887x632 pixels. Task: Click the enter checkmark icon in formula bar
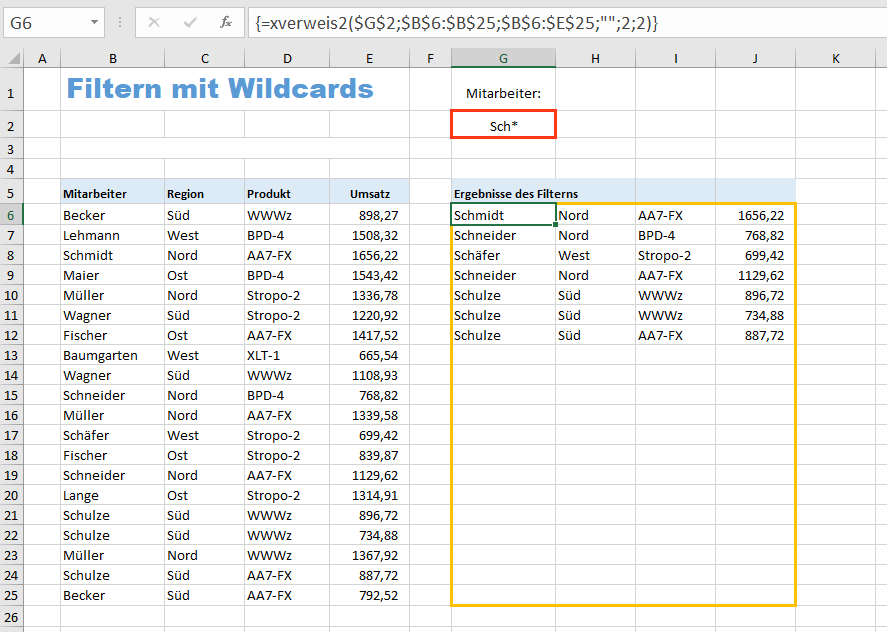tap(190, 23)
